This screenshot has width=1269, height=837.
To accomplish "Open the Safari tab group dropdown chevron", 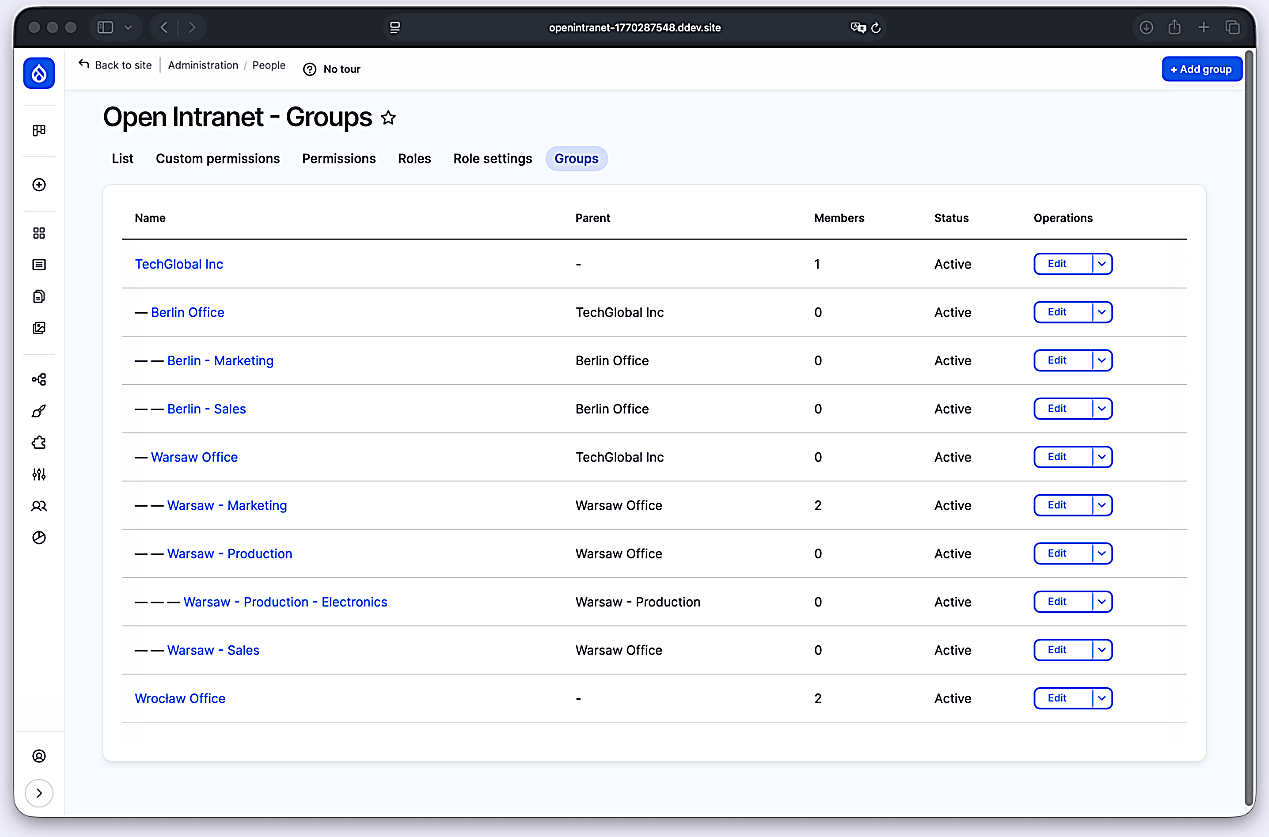I will tap(129, 27).
